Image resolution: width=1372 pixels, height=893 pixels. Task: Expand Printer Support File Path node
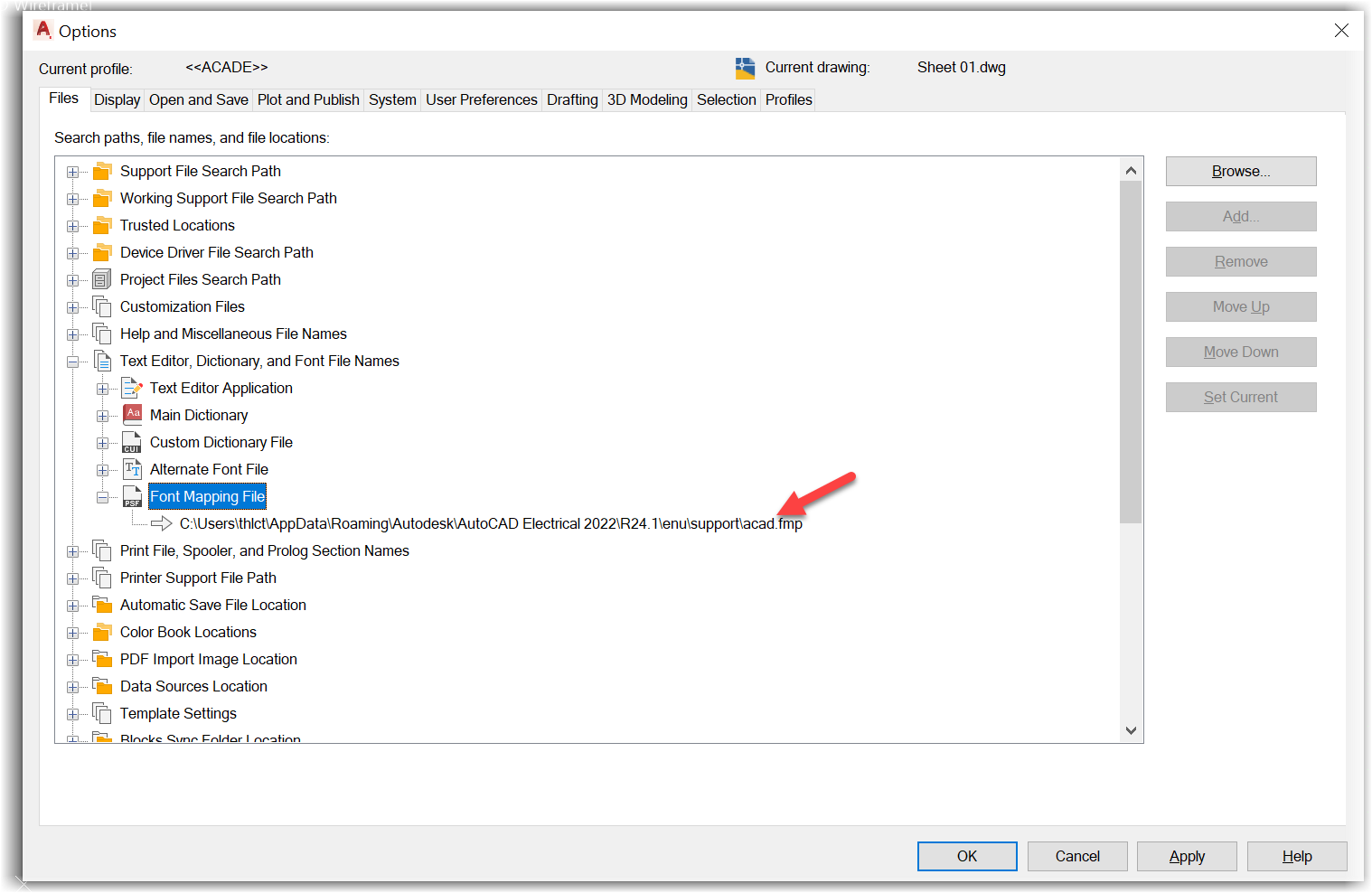[72, 578]
